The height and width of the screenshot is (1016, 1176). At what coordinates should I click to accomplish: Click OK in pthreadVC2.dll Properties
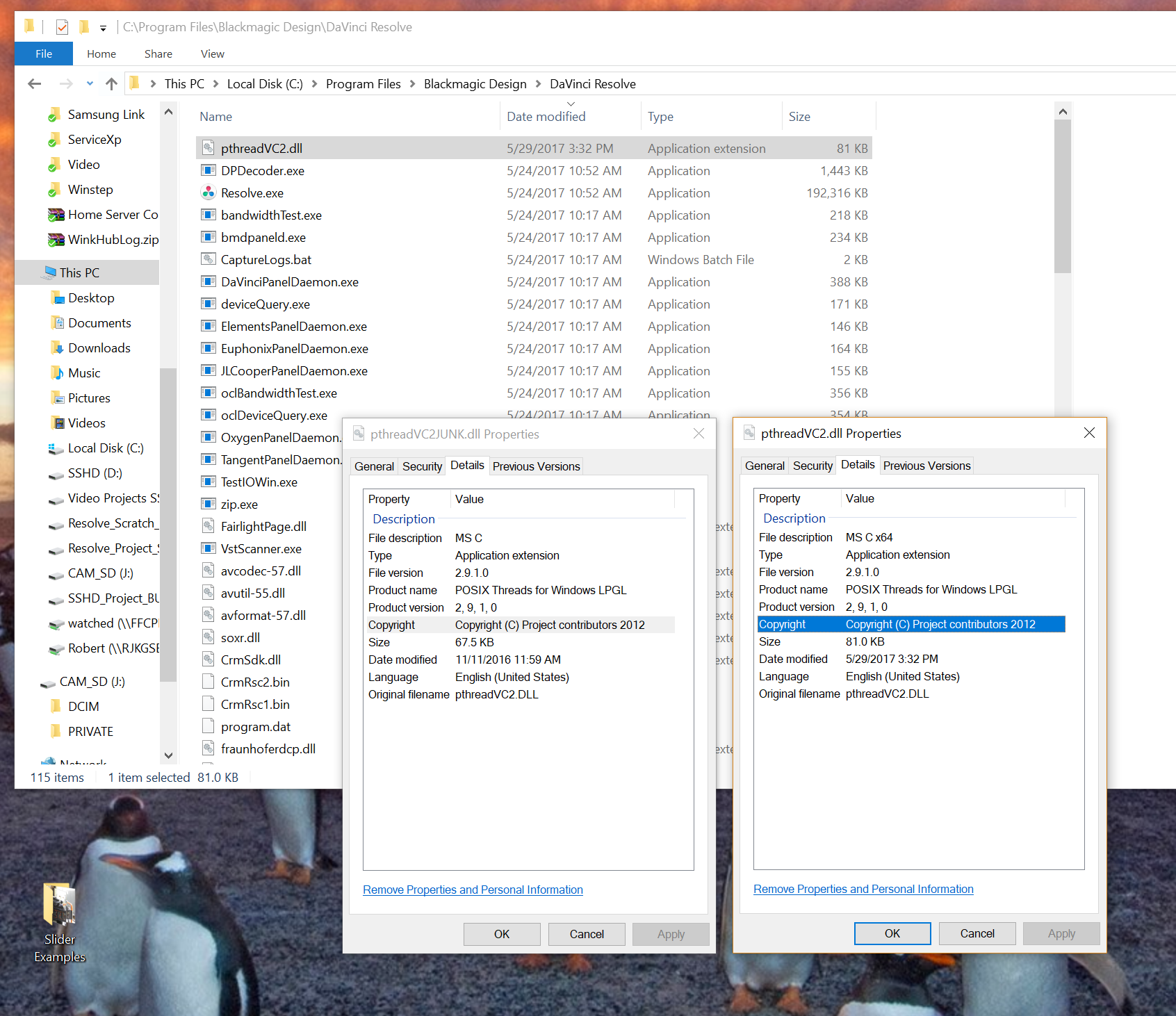click(892, 933)
